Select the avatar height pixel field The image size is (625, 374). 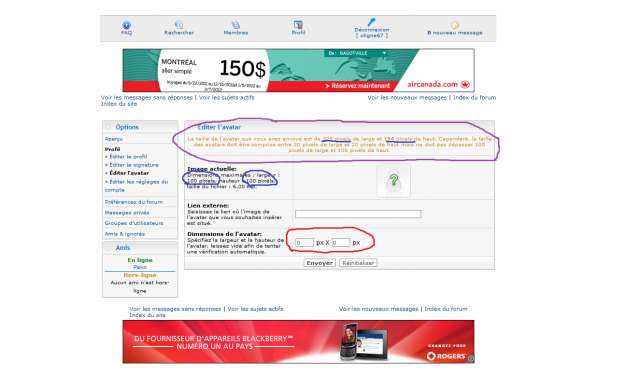pyautogui.click(x=341, y=242)
